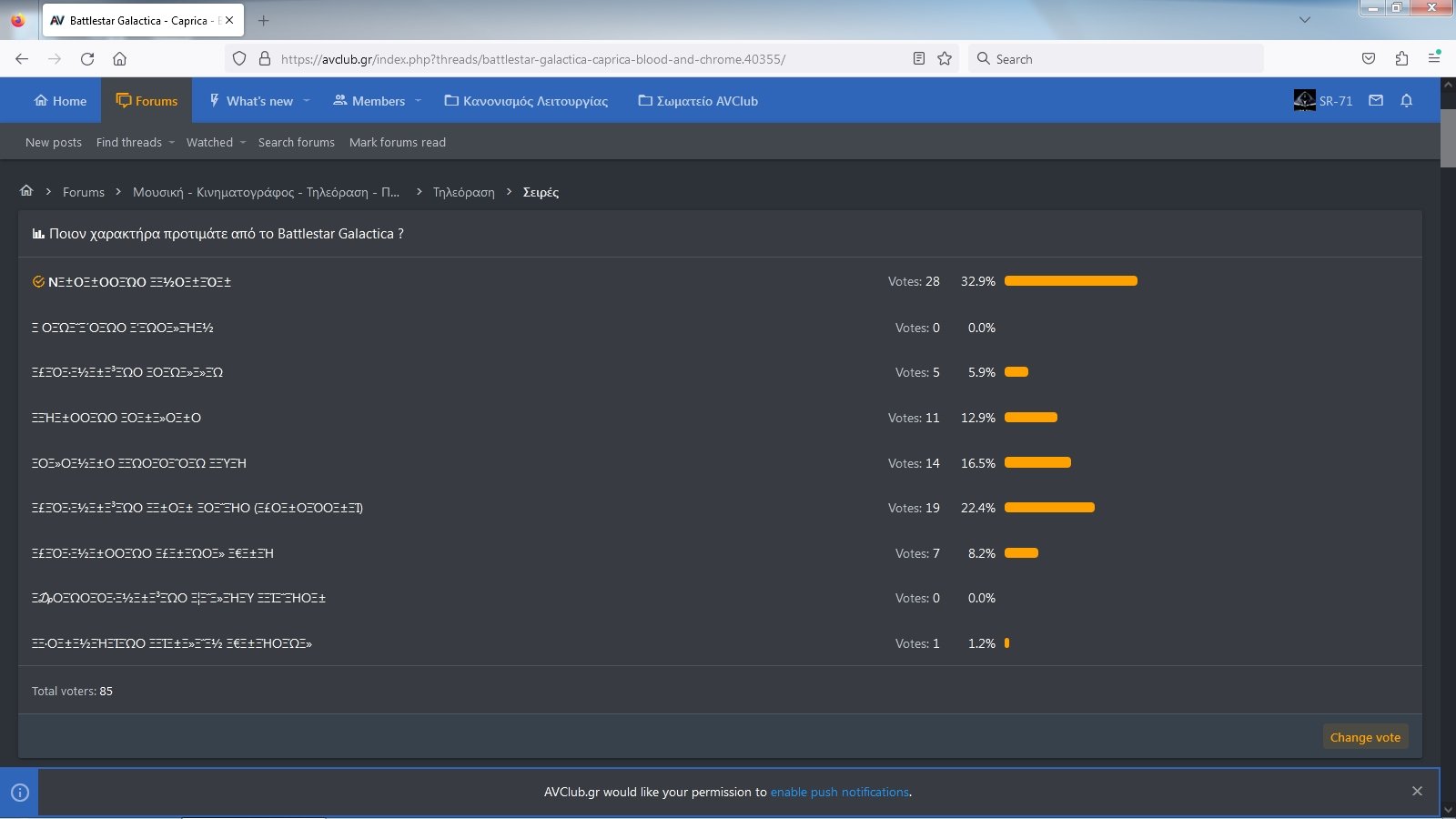The width and height of the screenshot is (1456, 819).
Task: Bookmark this page with the star icon
Action: (x=945, y=59)
